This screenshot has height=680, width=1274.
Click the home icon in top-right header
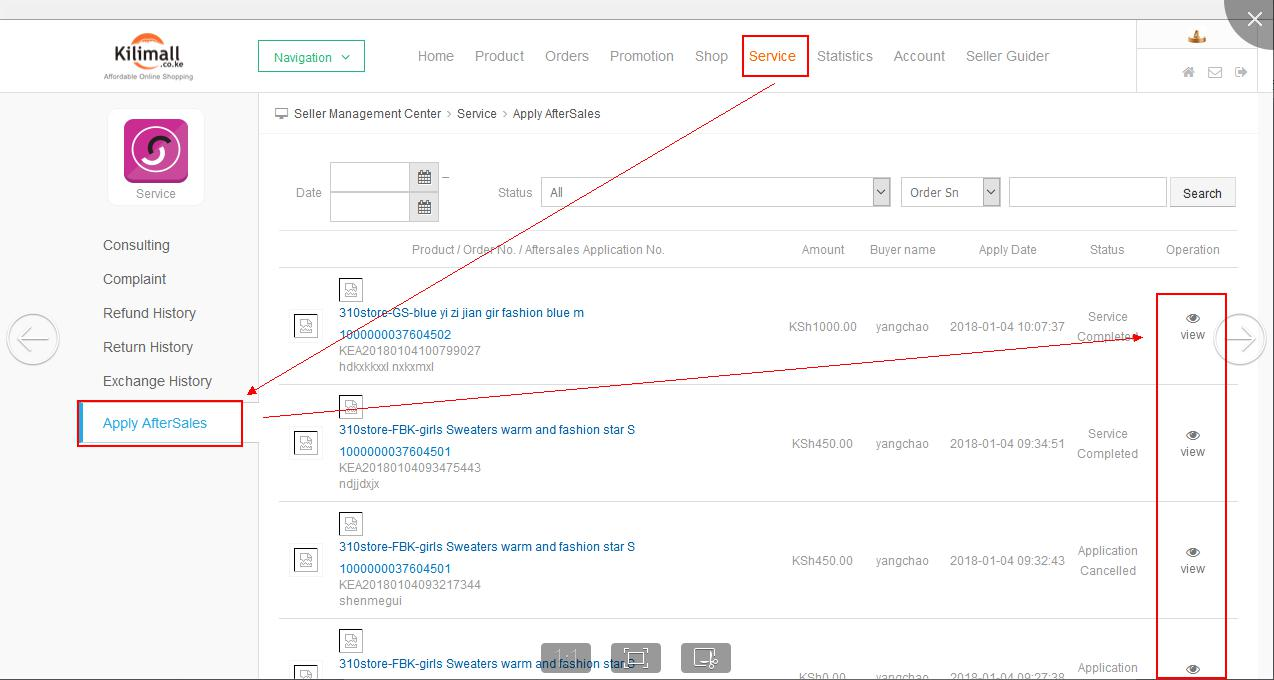[x=1188, y=72]
